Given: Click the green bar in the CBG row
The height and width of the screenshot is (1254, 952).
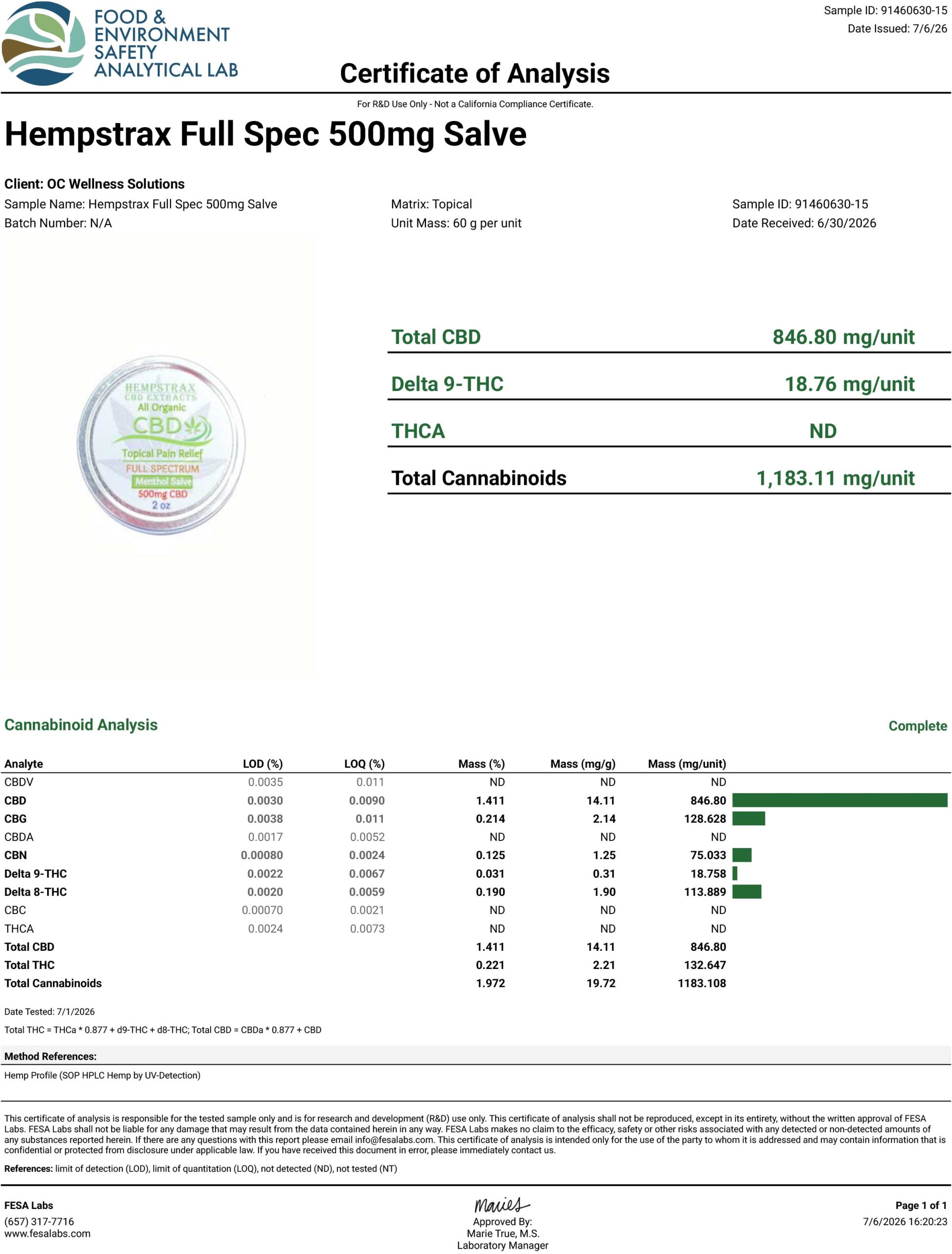Looking at the screenshot, I should coord(749,819).
